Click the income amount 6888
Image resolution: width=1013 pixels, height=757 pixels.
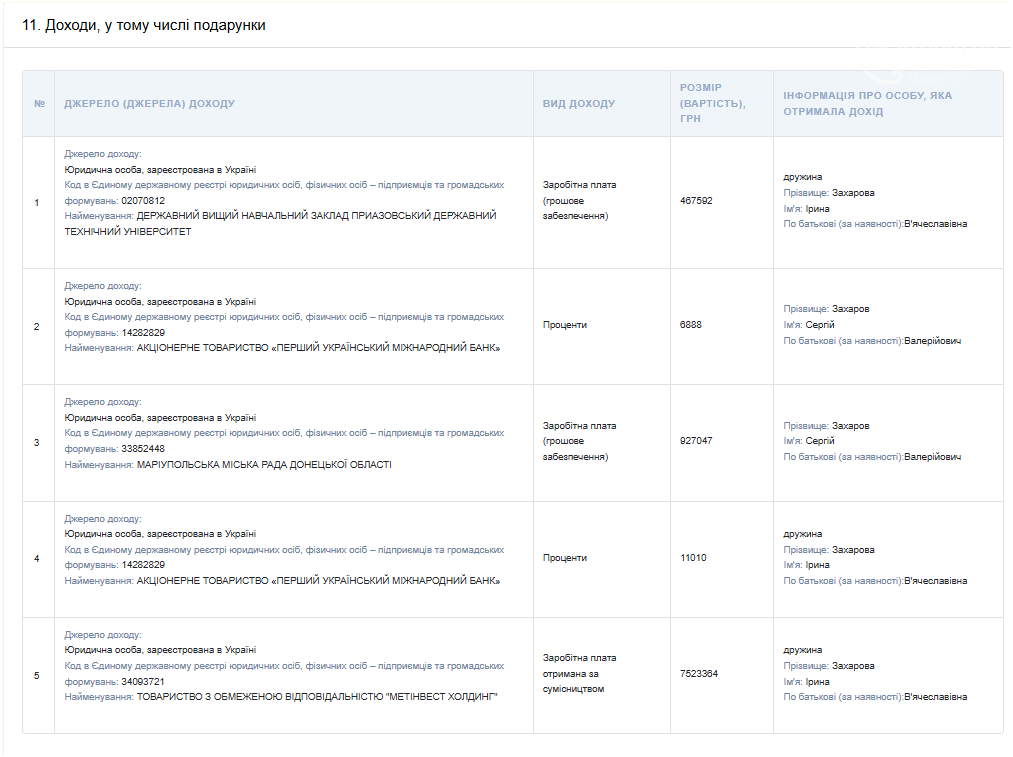(691, 325)
